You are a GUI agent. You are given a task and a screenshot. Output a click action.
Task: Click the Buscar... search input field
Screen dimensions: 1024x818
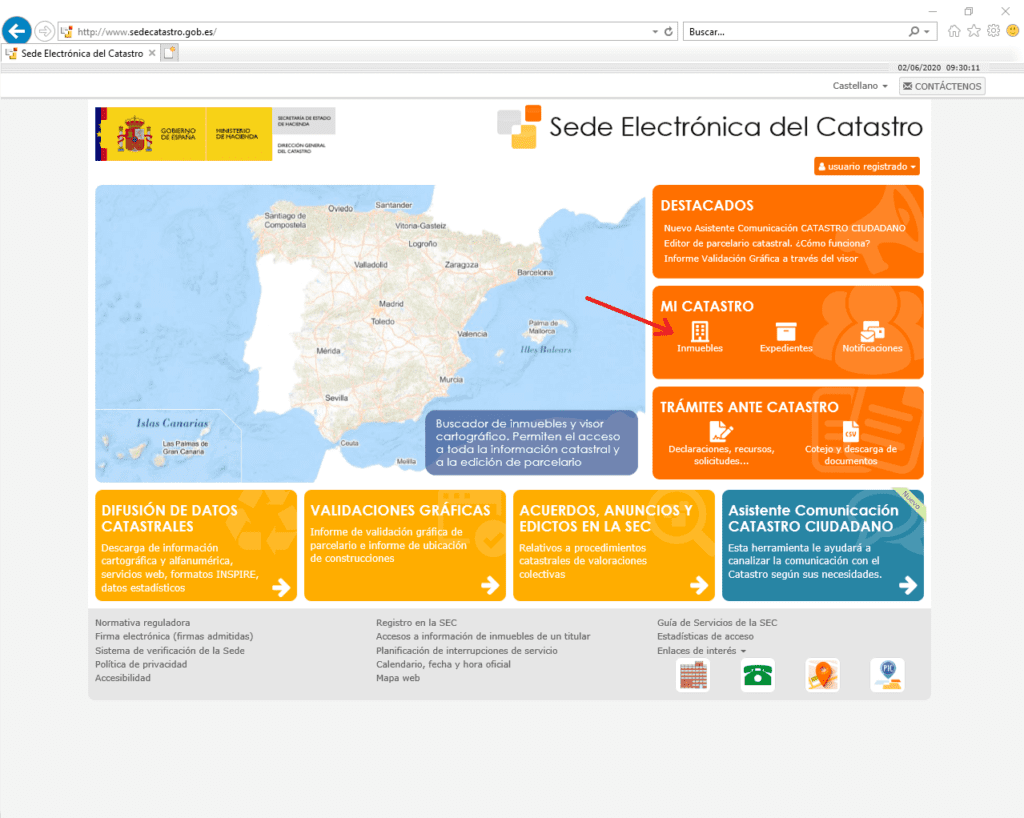tap(793, 31)
